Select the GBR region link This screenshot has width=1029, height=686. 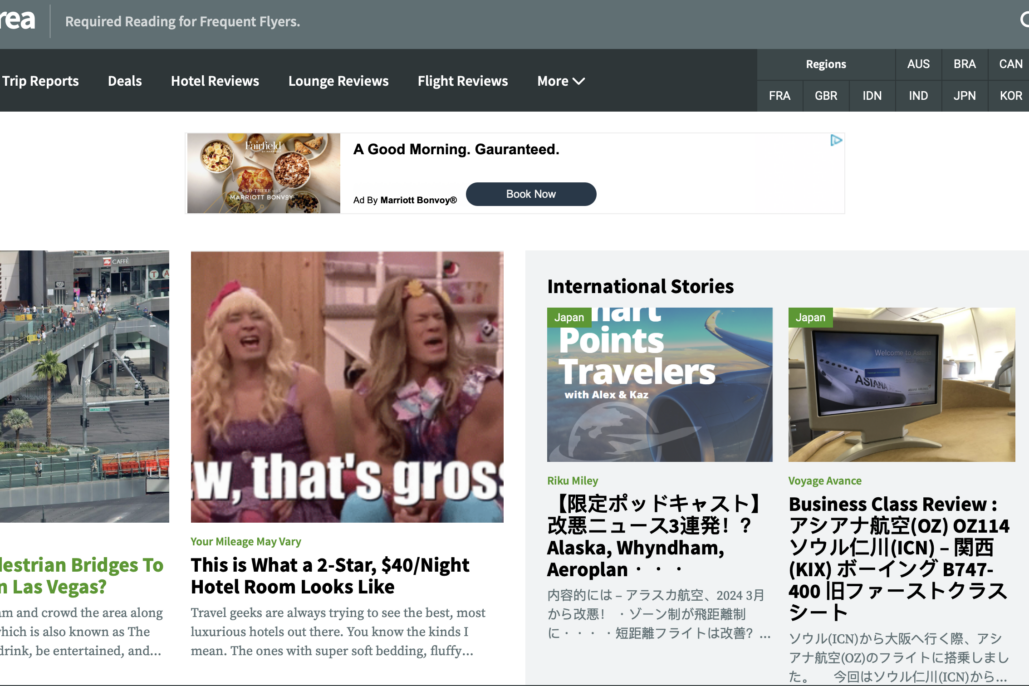coord(826,96)
